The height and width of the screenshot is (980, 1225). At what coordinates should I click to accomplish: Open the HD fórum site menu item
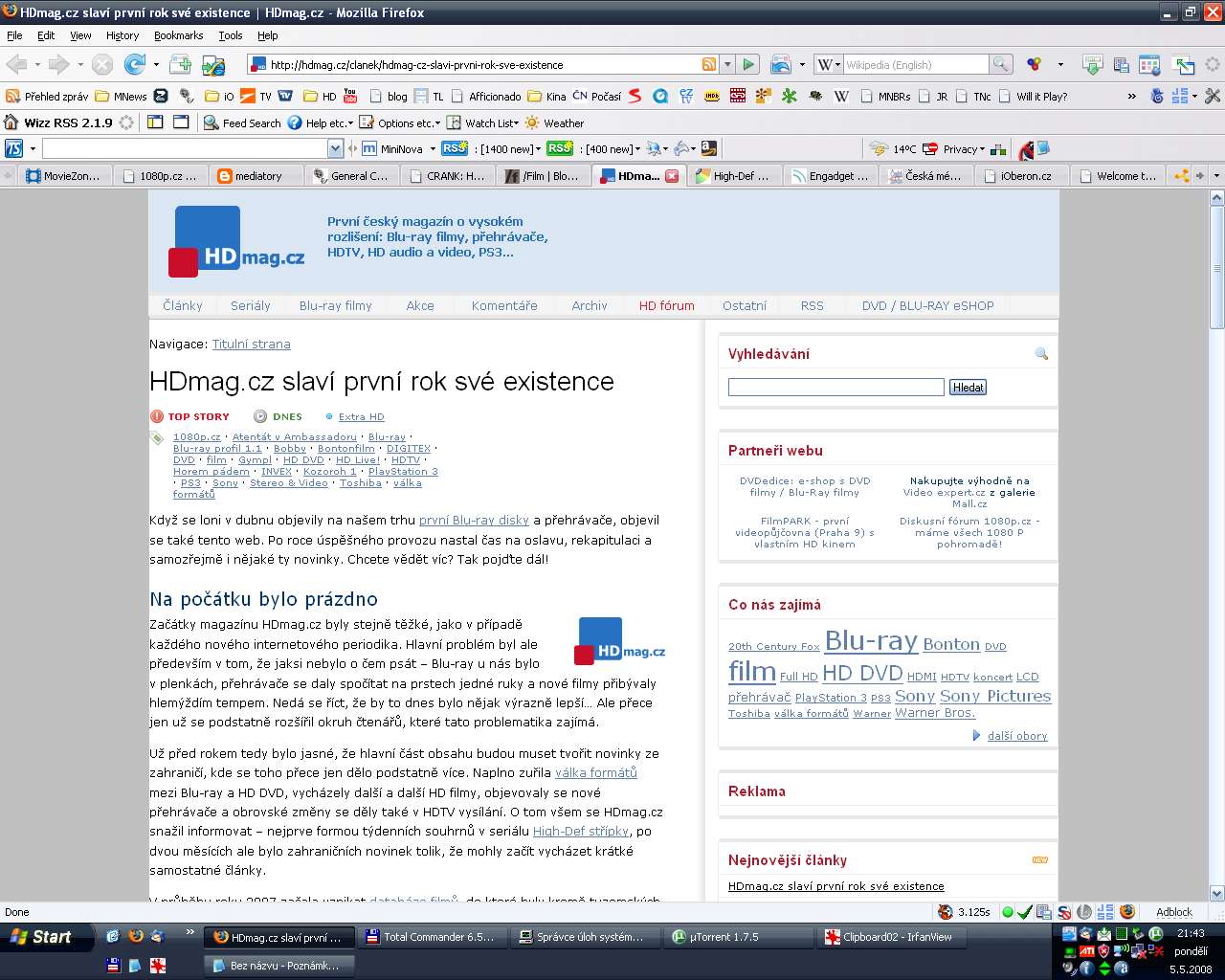pos(666,305)
